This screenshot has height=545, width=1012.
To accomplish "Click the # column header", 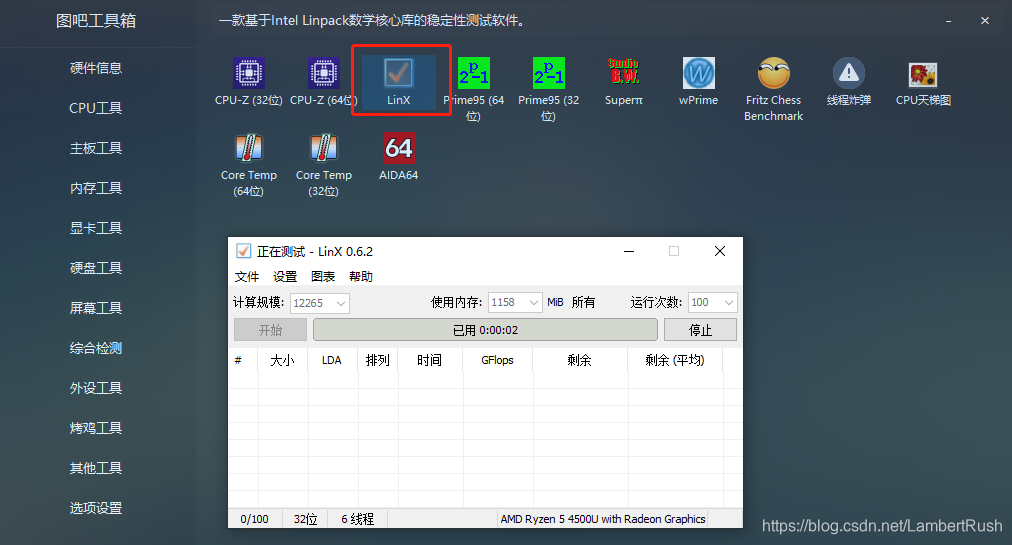I will (243, 360).
